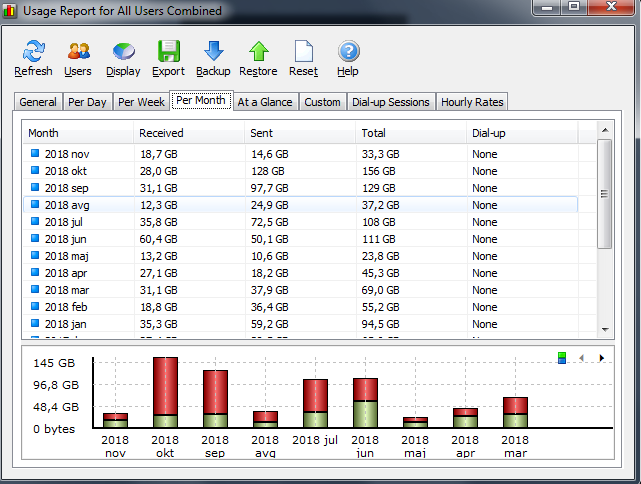Screen dimensions: 641x484
Task: Switch to the Per Week tab
Action: (x=141, y=102)
